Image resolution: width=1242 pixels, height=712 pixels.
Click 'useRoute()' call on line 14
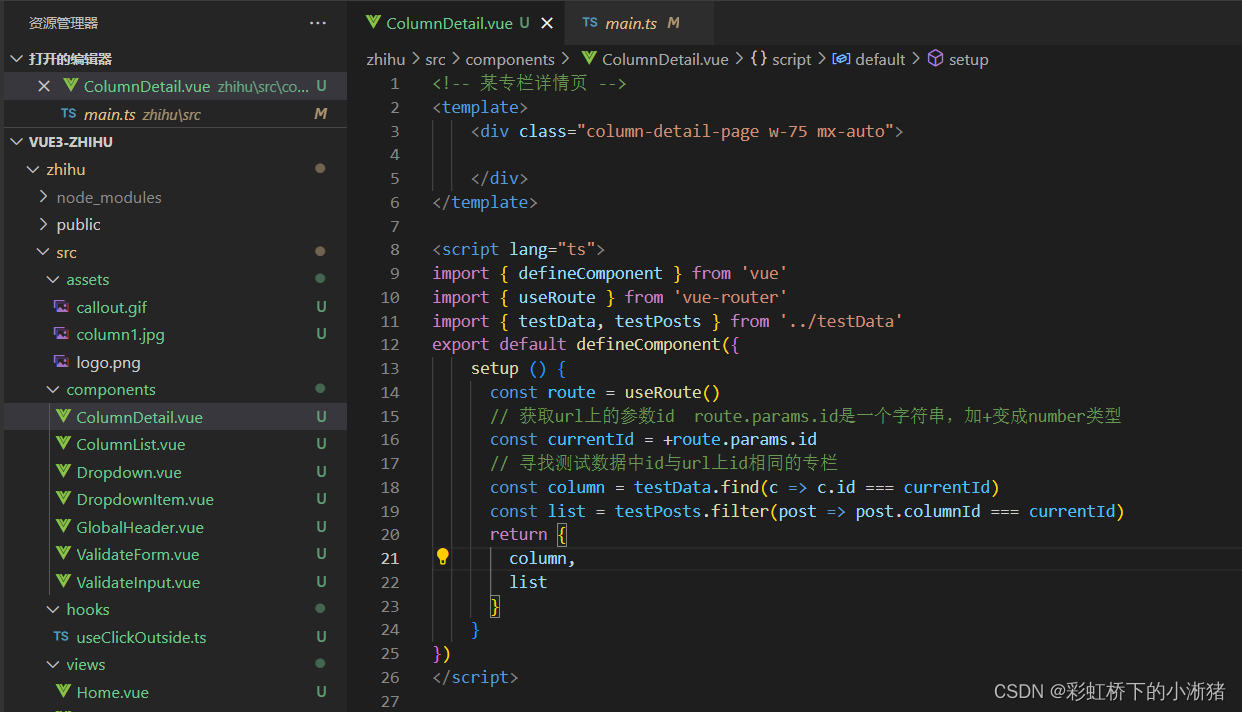[672, 392]
